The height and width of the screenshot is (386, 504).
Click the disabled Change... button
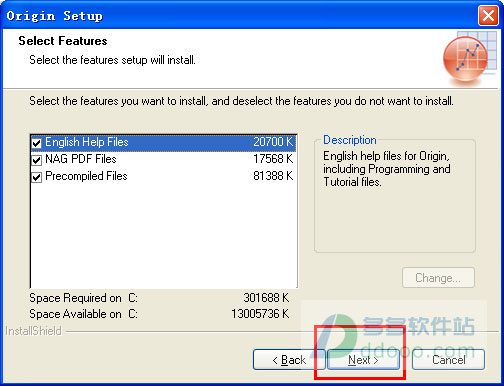point(438,278)
